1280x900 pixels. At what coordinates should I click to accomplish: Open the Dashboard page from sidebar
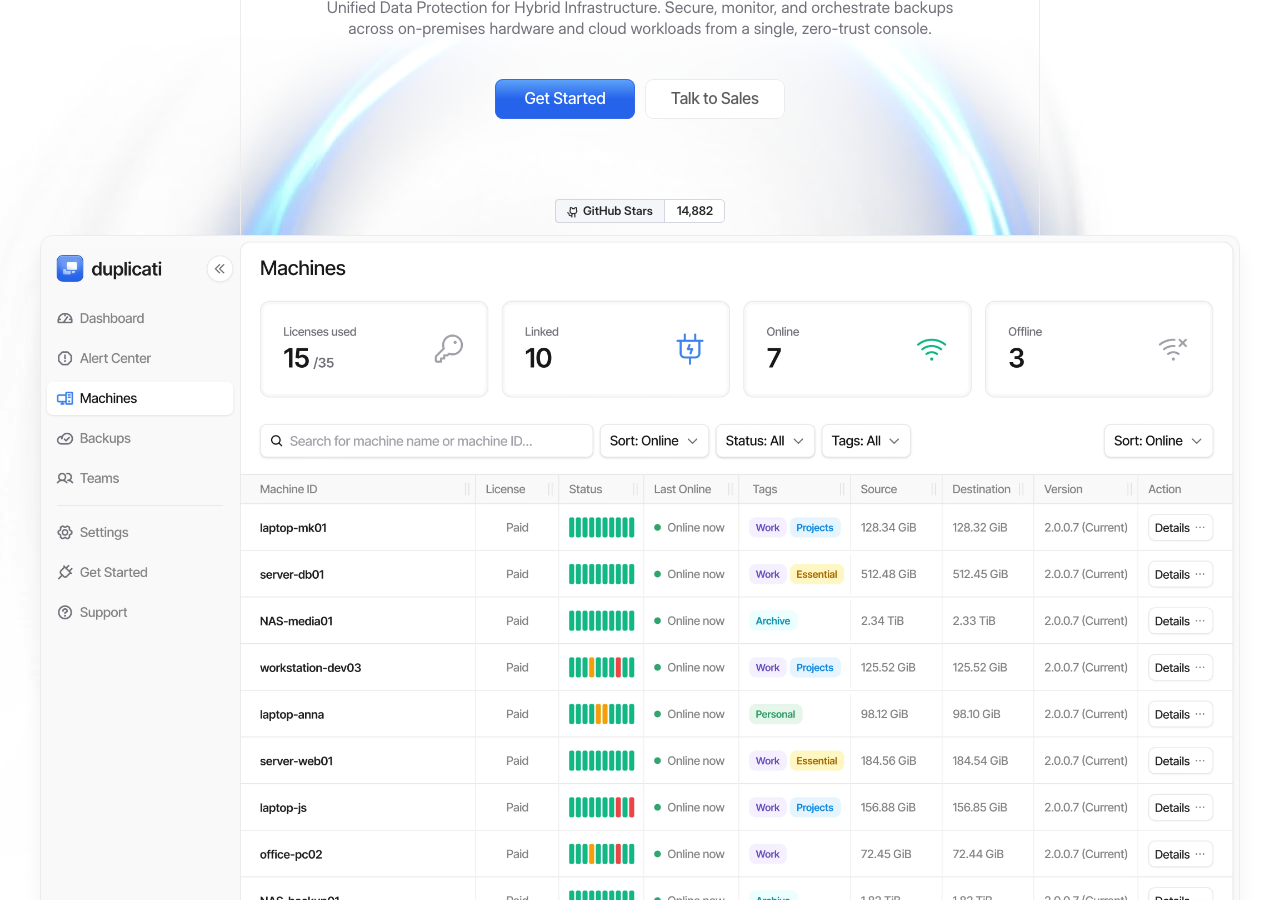tap(140, 318)
